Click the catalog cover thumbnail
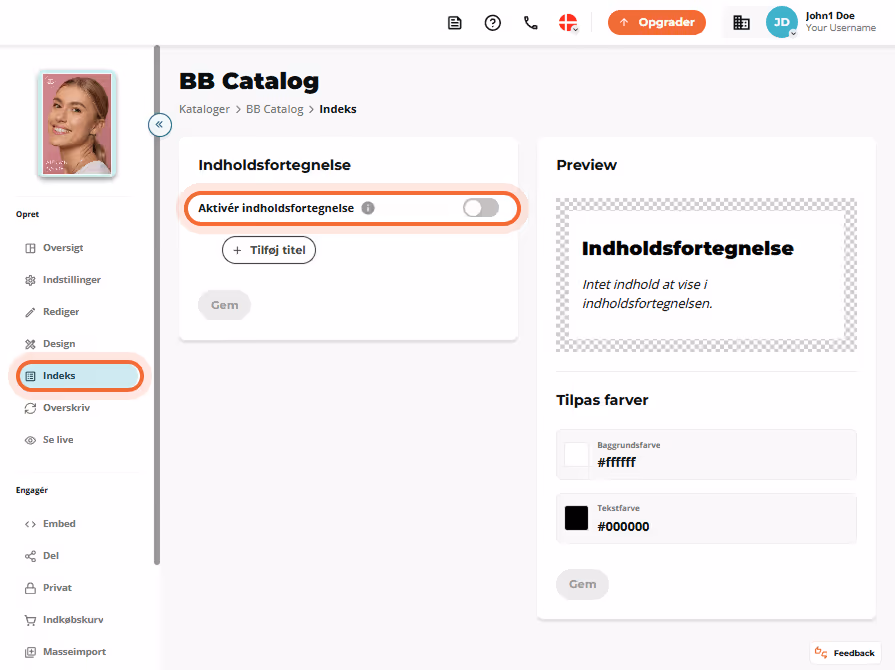Viewport: 895px width, 670px height. tap(78, 124)
